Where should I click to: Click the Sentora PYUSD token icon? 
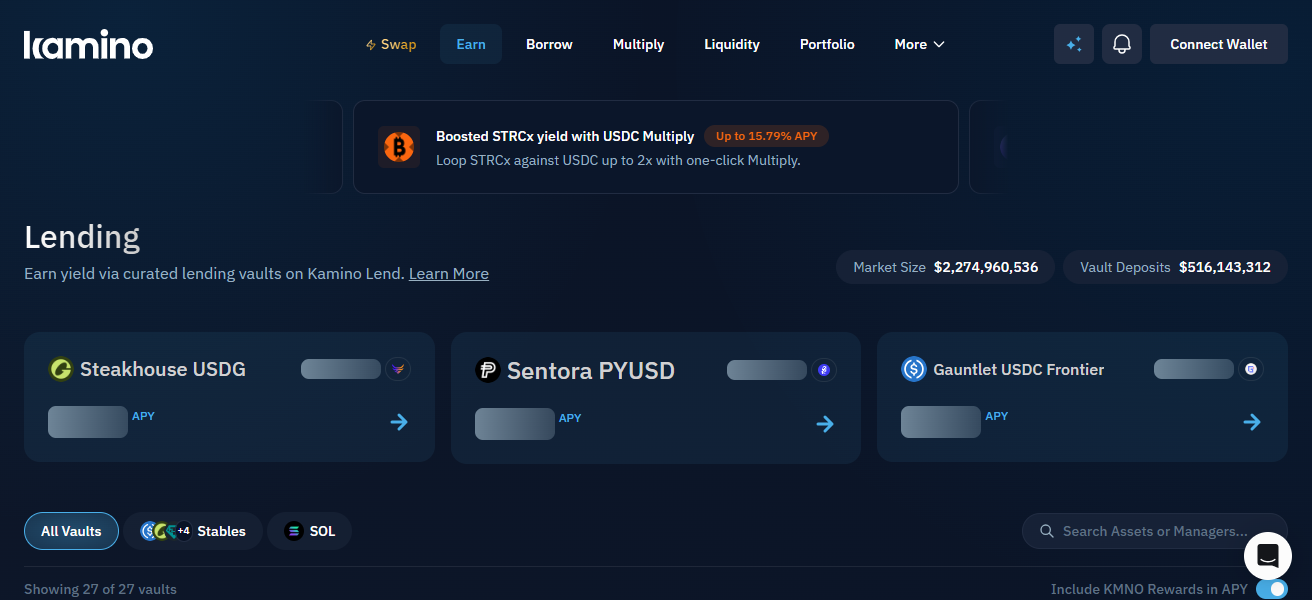pyautogui.click(x=487, y=370)
